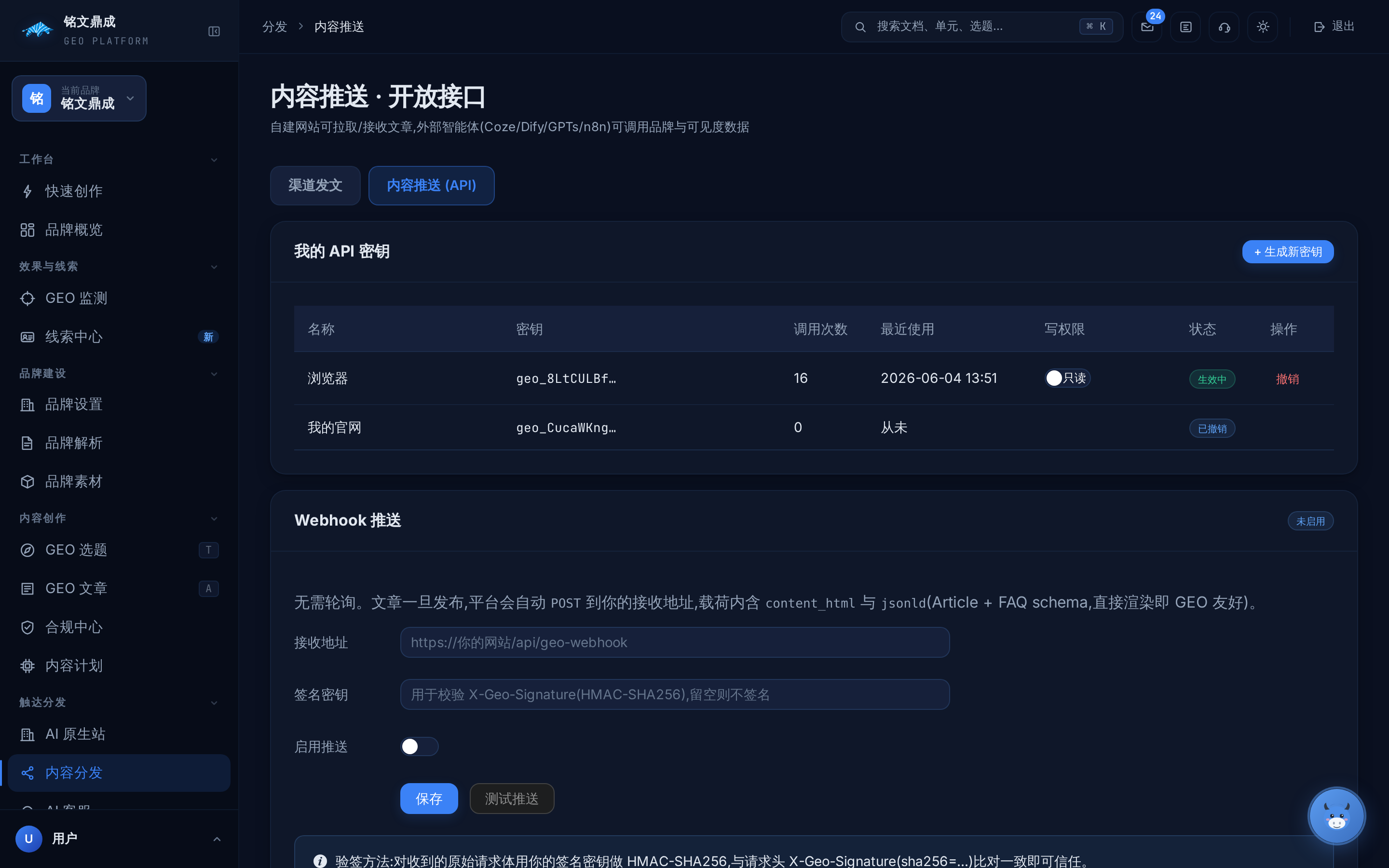Open 合规中心 in sidebar
Image resolution: width=1389 pixels, height=868 pixels.
click(x=119, y=626)
